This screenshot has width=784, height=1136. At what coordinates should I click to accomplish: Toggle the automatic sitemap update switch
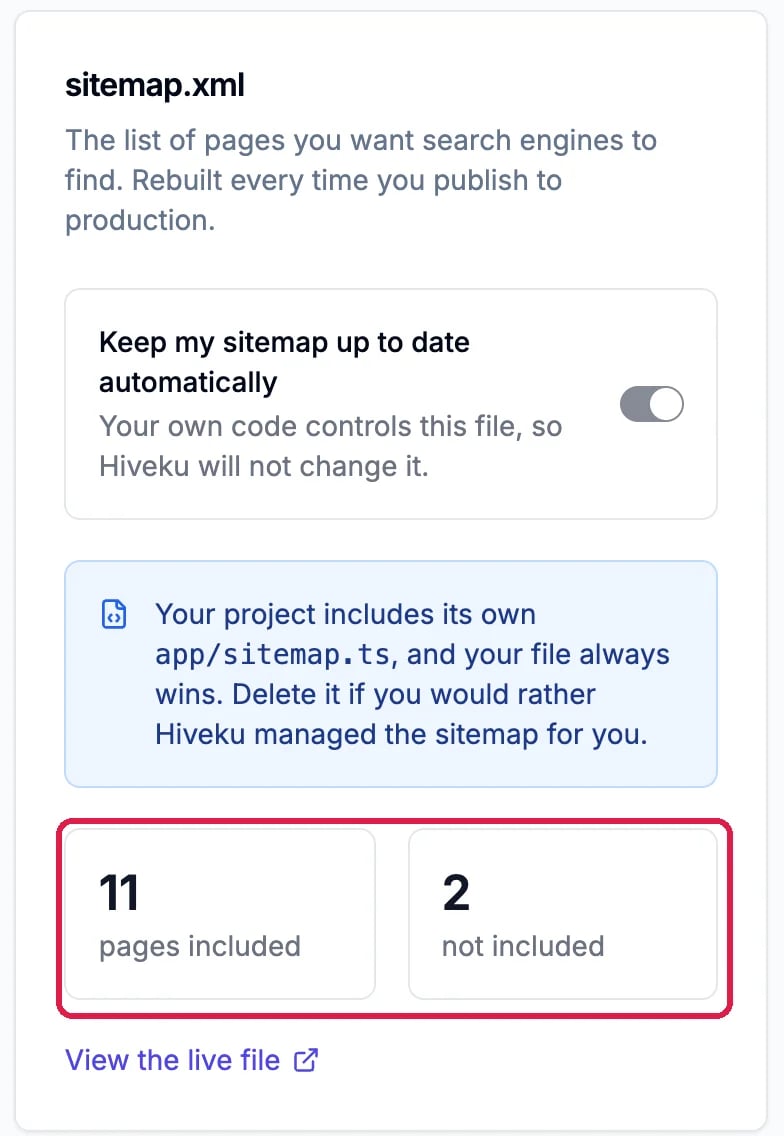click(x=651, y=404)
